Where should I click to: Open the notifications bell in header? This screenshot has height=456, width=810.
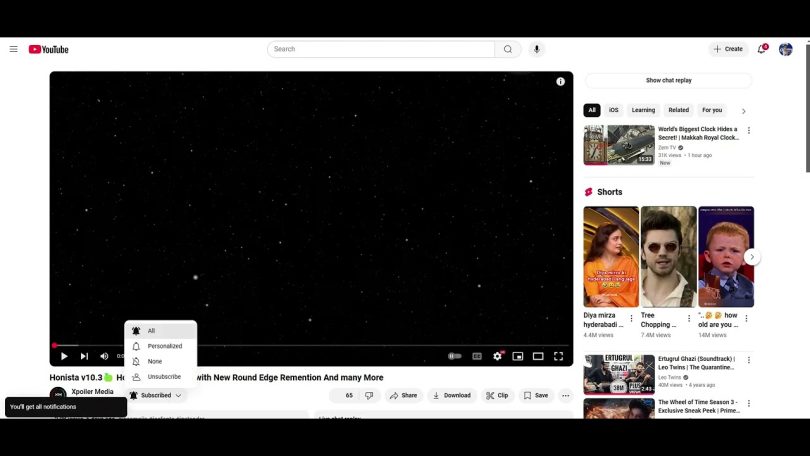(x=761, y=49)
